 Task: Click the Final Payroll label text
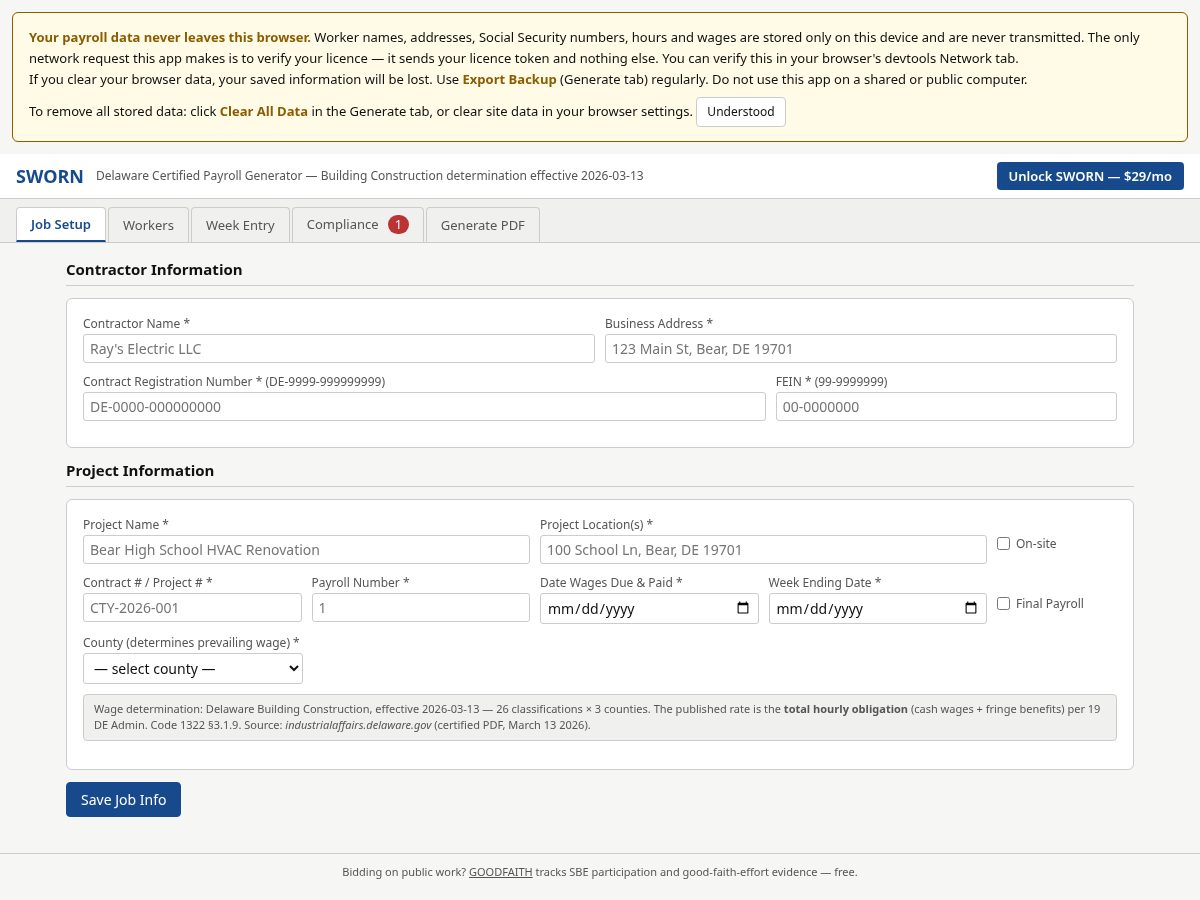(x=1050, y=604)
